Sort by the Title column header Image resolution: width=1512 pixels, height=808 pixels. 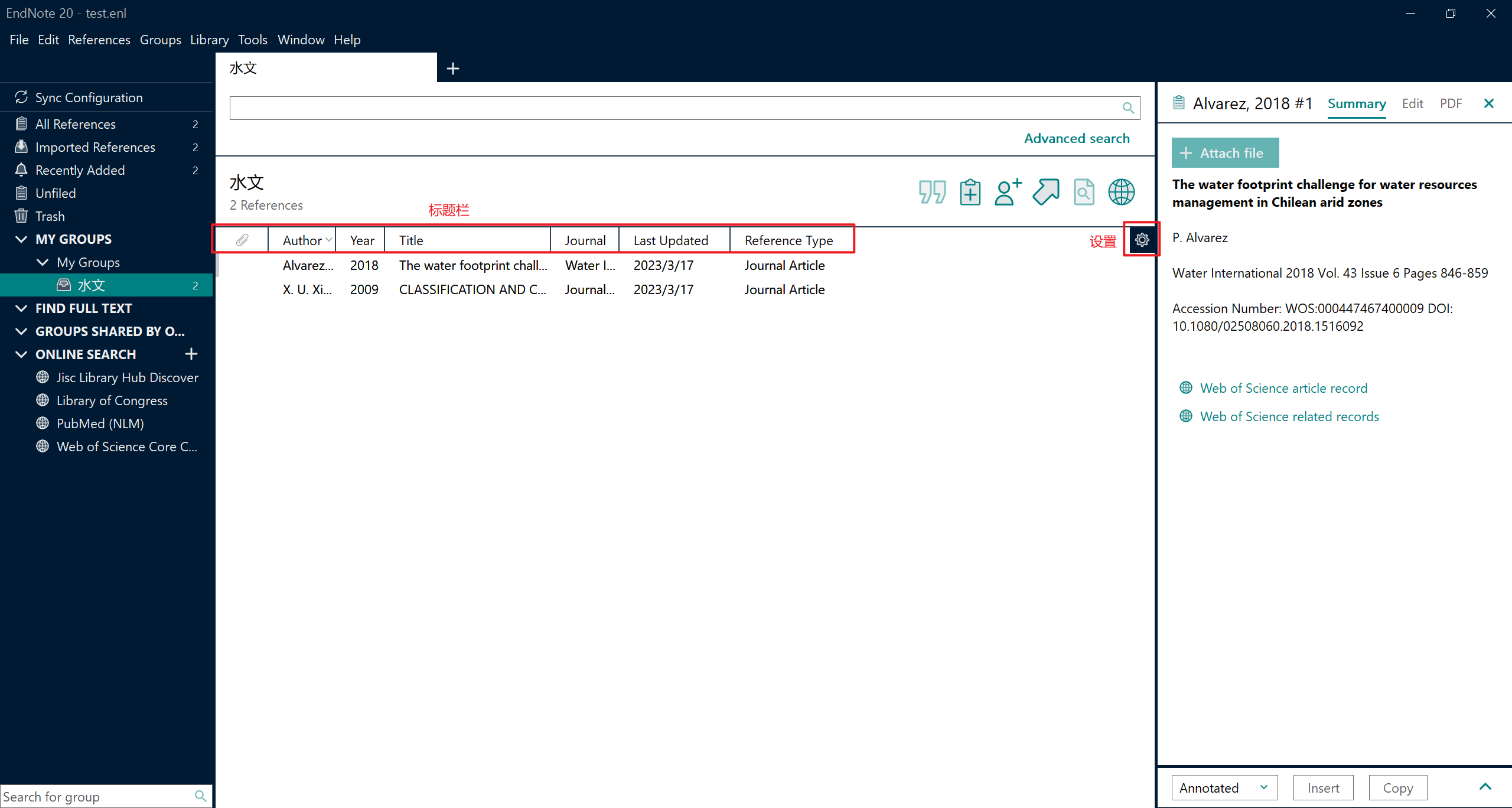468,240
